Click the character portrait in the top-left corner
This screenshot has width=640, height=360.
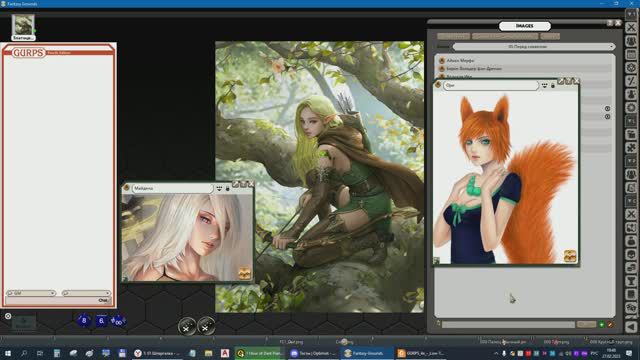[x=23, y=25]
